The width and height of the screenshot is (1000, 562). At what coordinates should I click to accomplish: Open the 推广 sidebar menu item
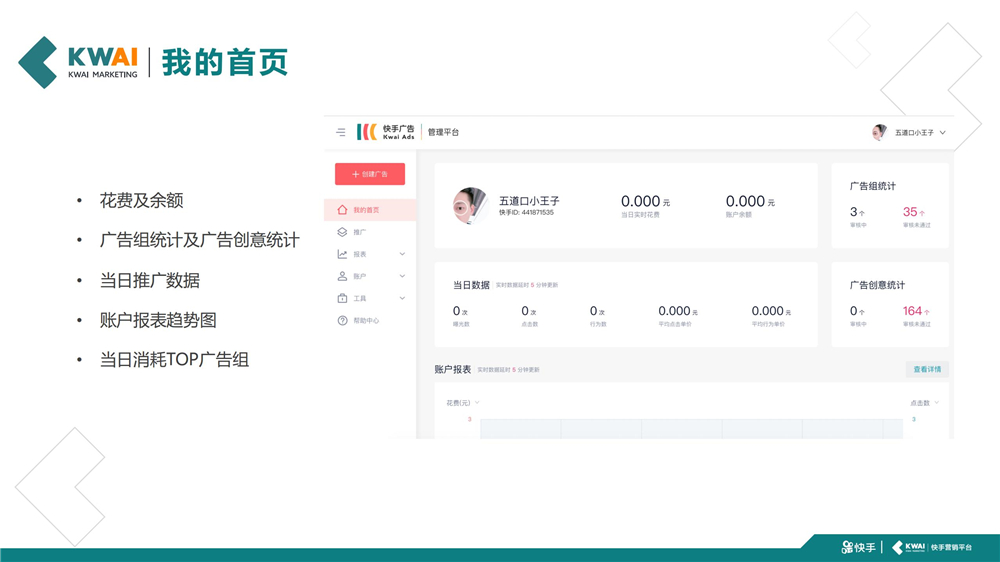tap(360, 232)
